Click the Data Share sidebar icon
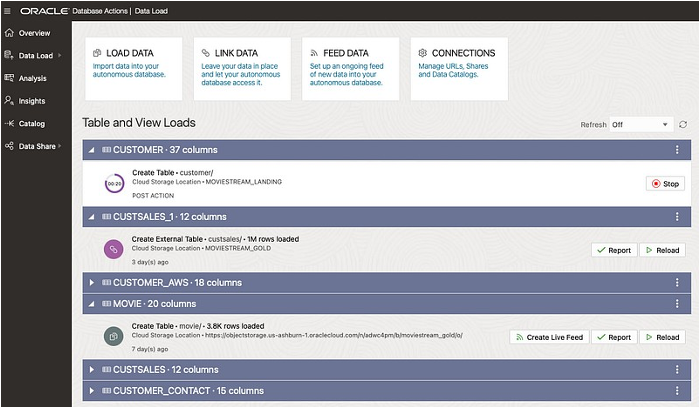Screen dimensions: 700x408 pyautogui.click(x=9, y=146)
